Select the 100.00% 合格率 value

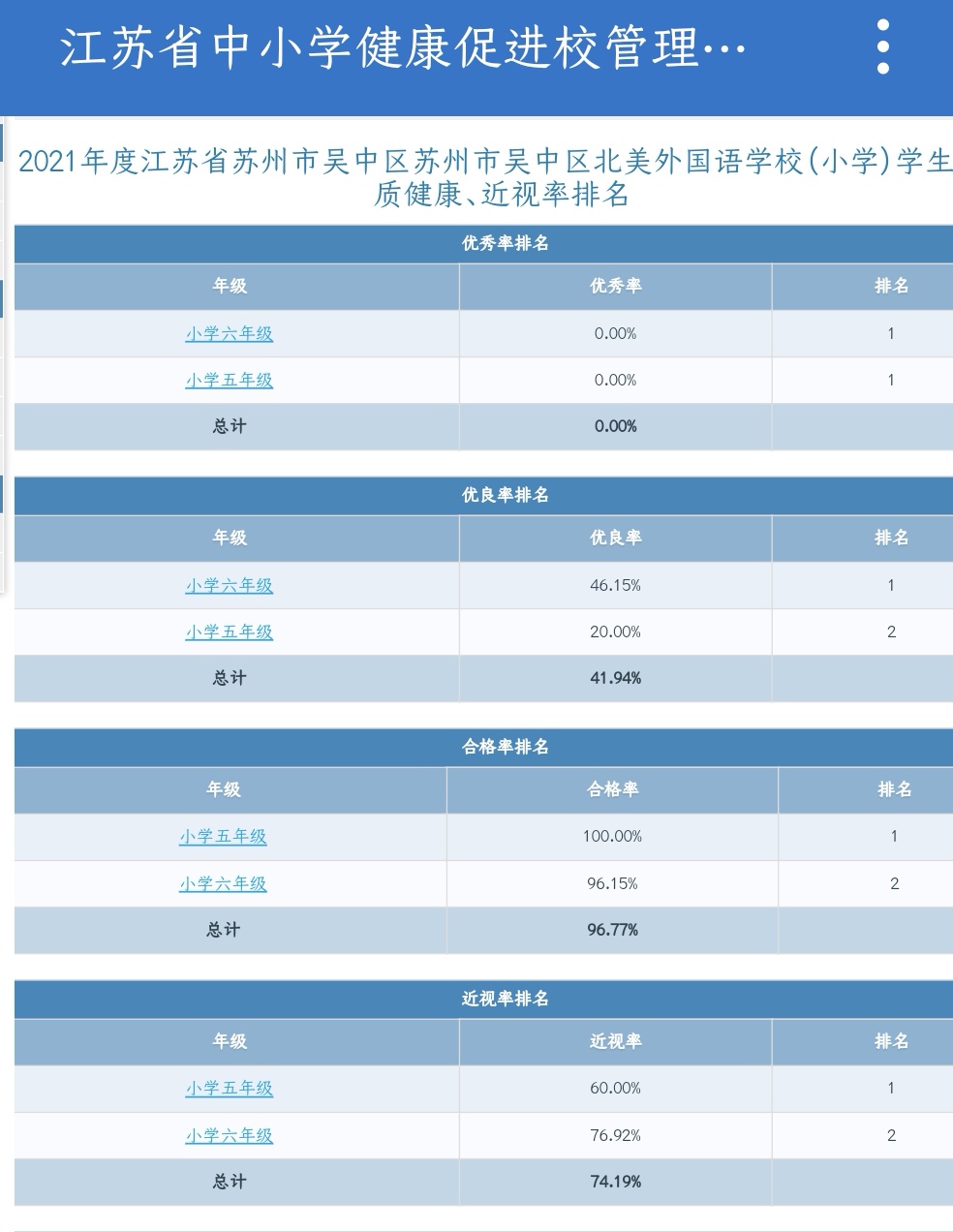coord(612,836)
